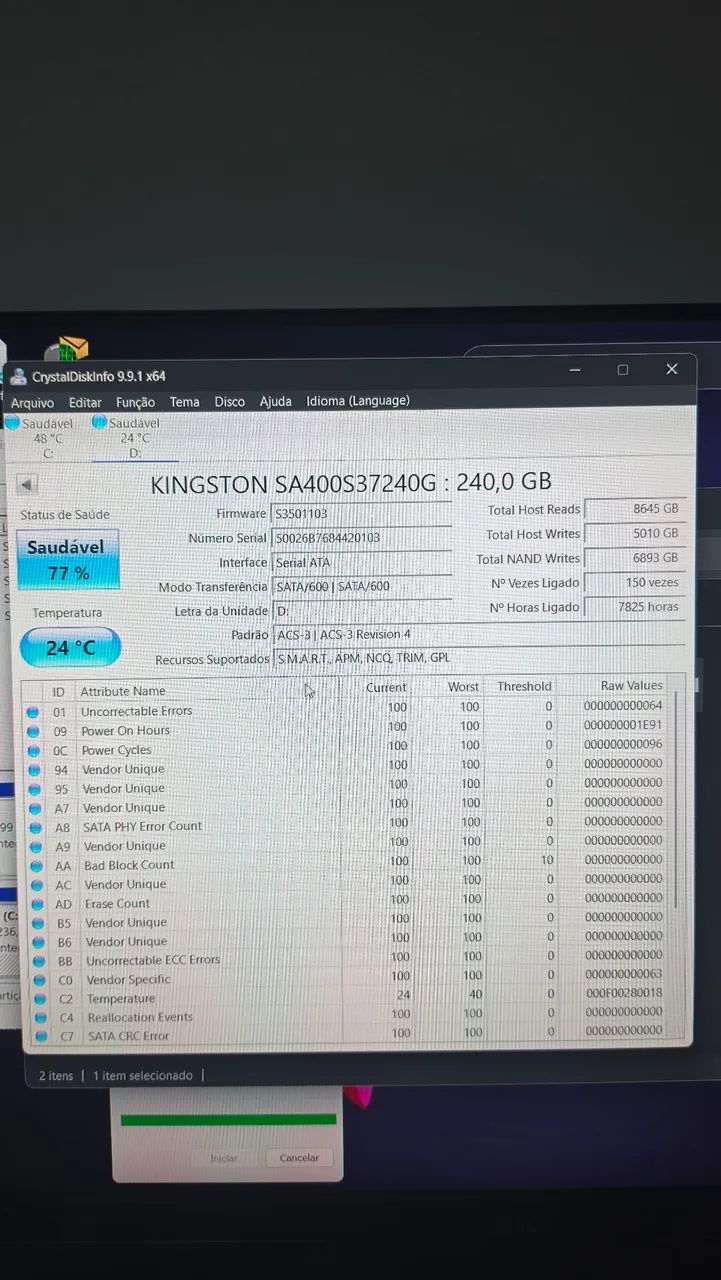Click status dot of Uncorrectable ECC Errors row

[x=39, y=961]
